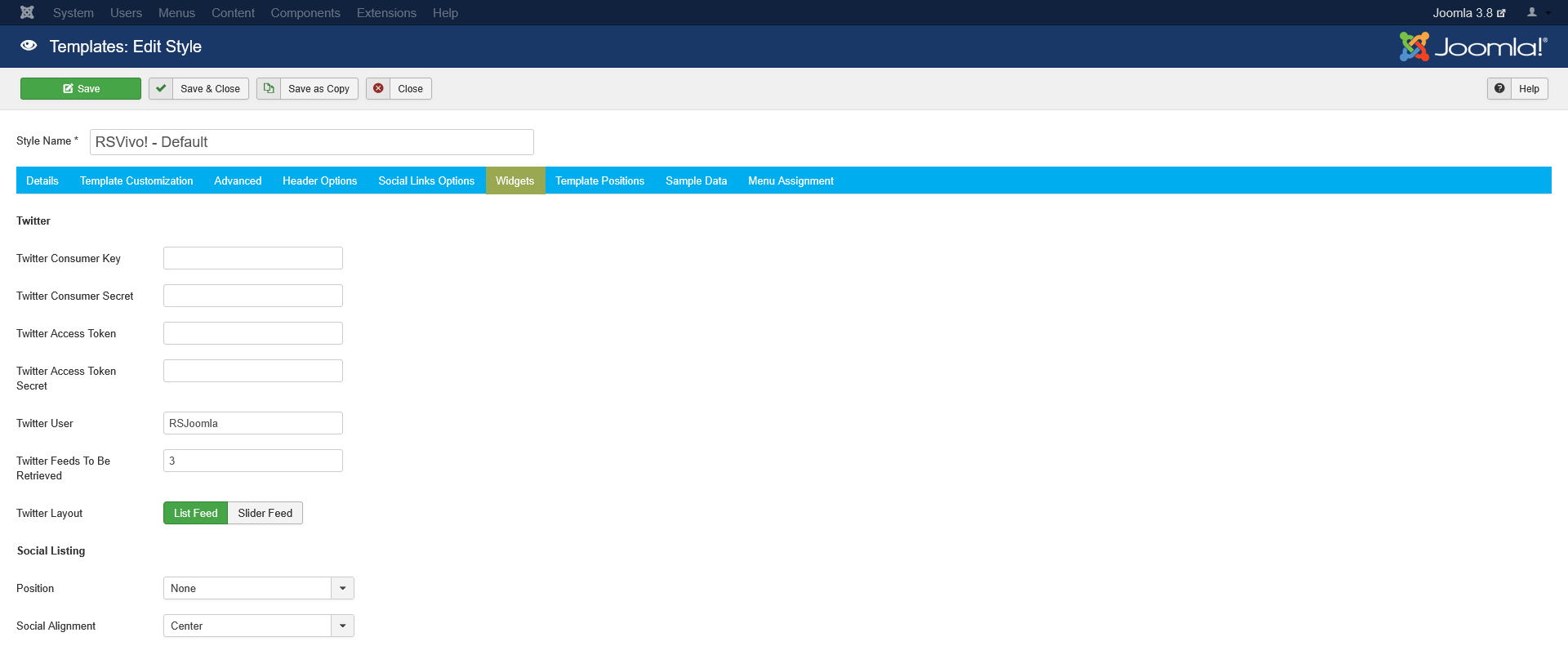Open the Components menu
Screen dimensions: 1568x646
pyautogui.click(x=305, y=13)
